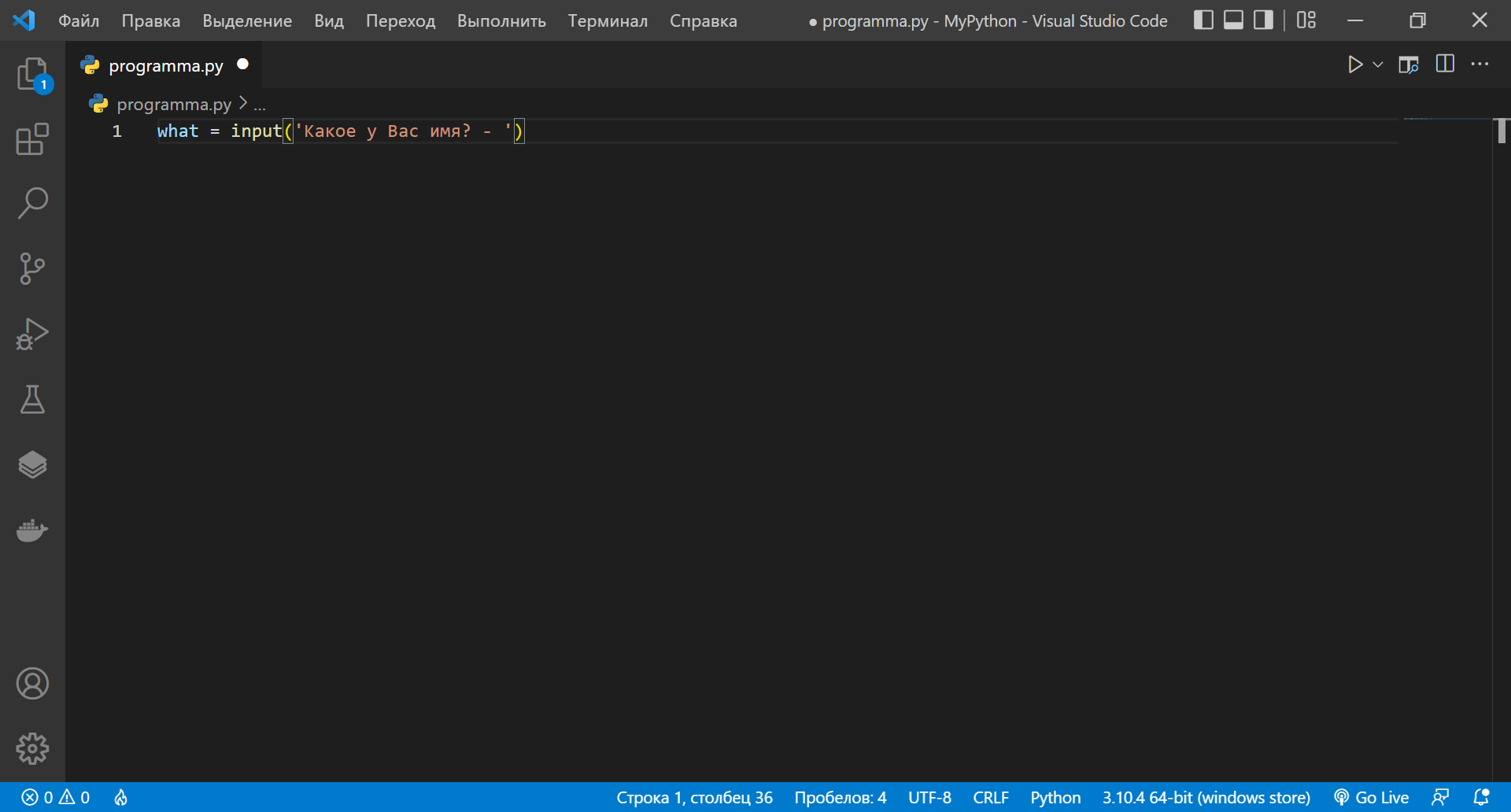Open the Extensions view

coord(32,139)
